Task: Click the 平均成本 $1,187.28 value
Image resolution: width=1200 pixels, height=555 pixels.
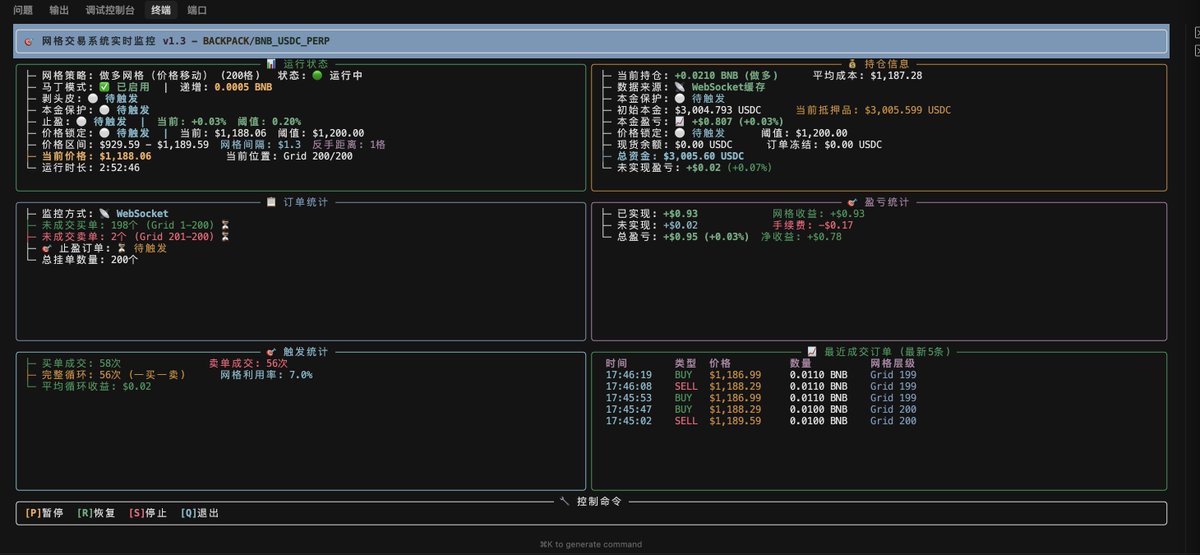Action: pyautogui.click(x=896, y=75)
